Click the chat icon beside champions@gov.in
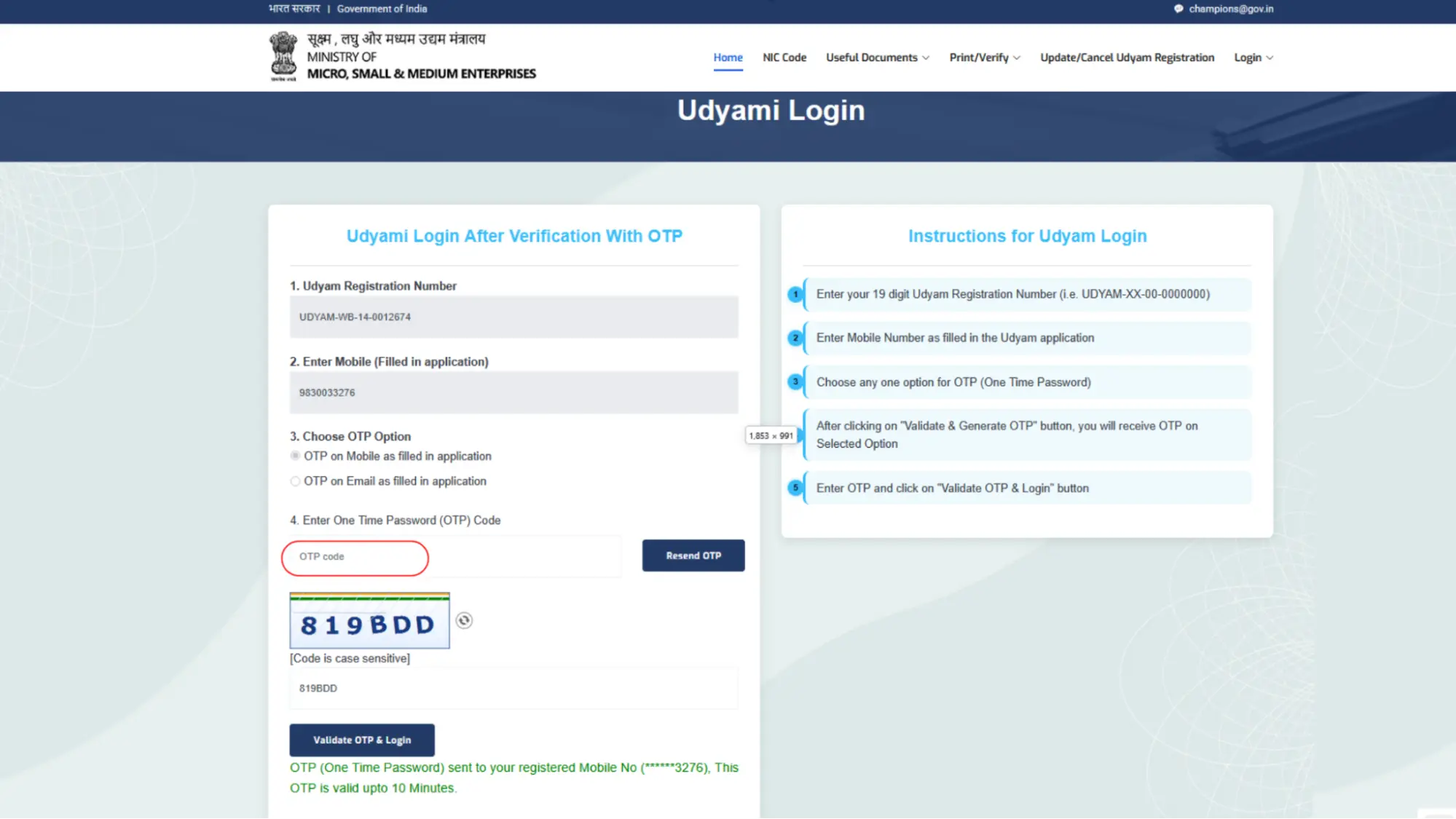This screenshot has height=819, width=1456. pos(1178,9)
